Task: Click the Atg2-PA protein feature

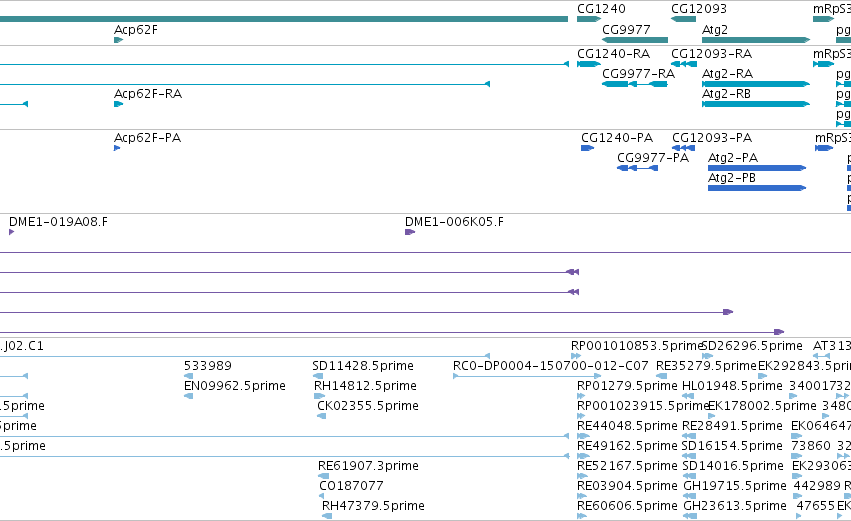Action: [757, 168]
